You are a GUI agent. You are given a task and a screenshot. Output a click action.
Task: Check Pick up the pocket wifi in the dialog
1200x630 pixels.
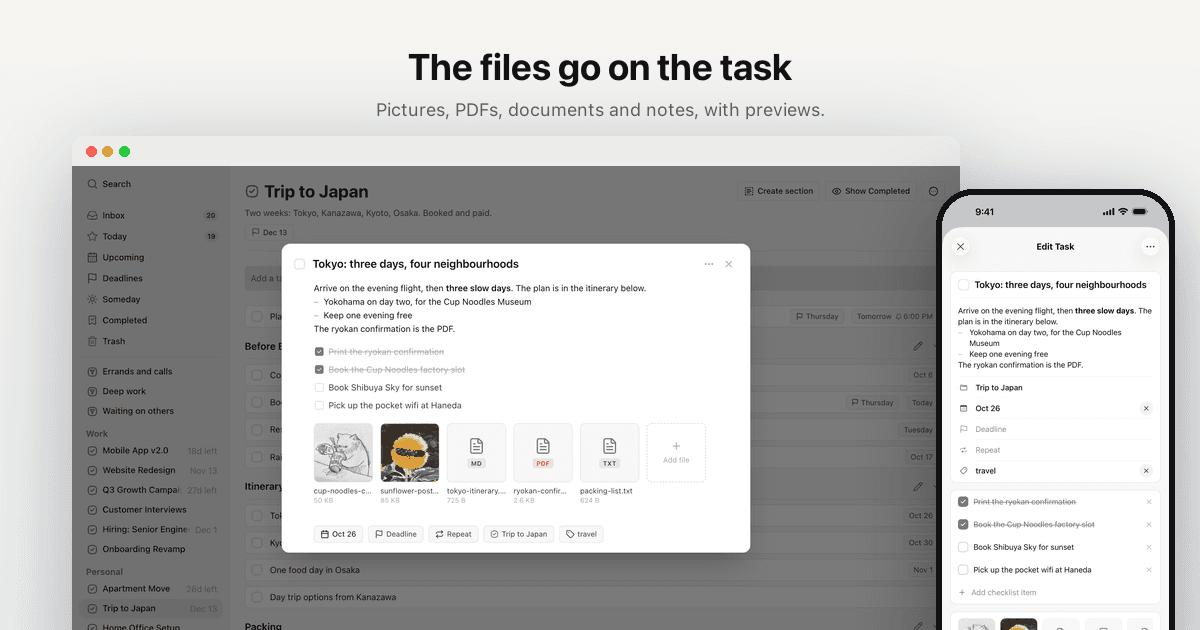(319, 406)
